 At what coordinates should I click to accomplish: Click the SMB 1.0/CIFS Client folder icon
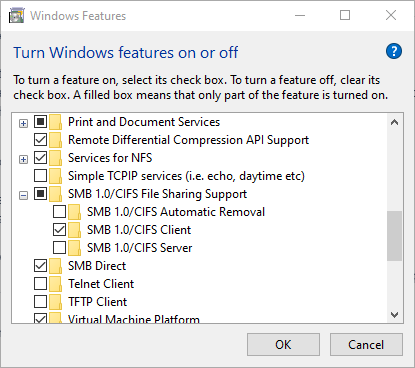[x=75, y=230]
